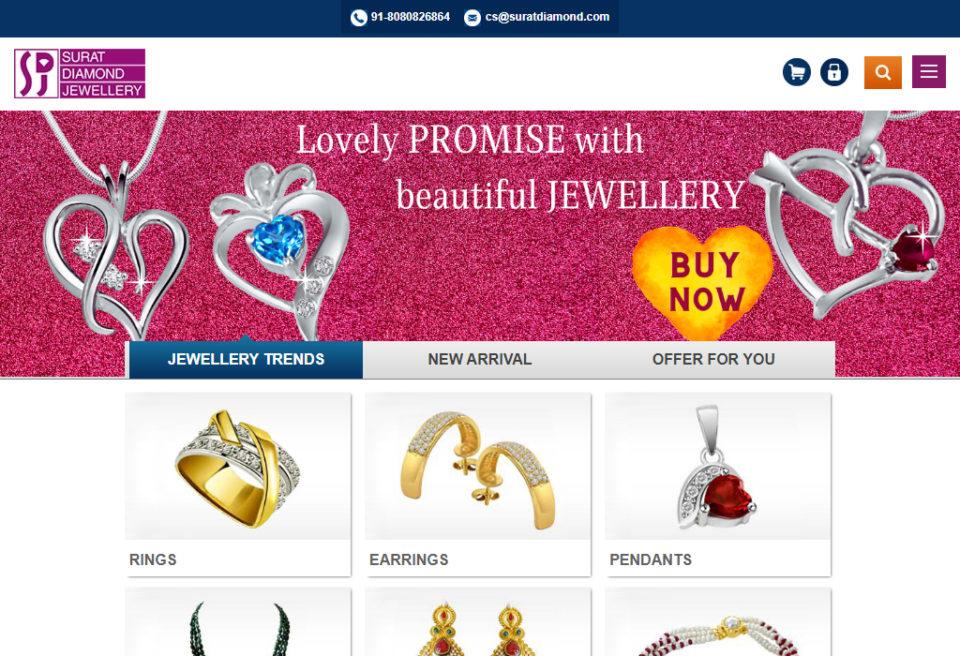Image resolution: width=960 pixels, height=656 pixels.
Task: Expand the purple hamburger menu
Action: [x=929, y=72]
